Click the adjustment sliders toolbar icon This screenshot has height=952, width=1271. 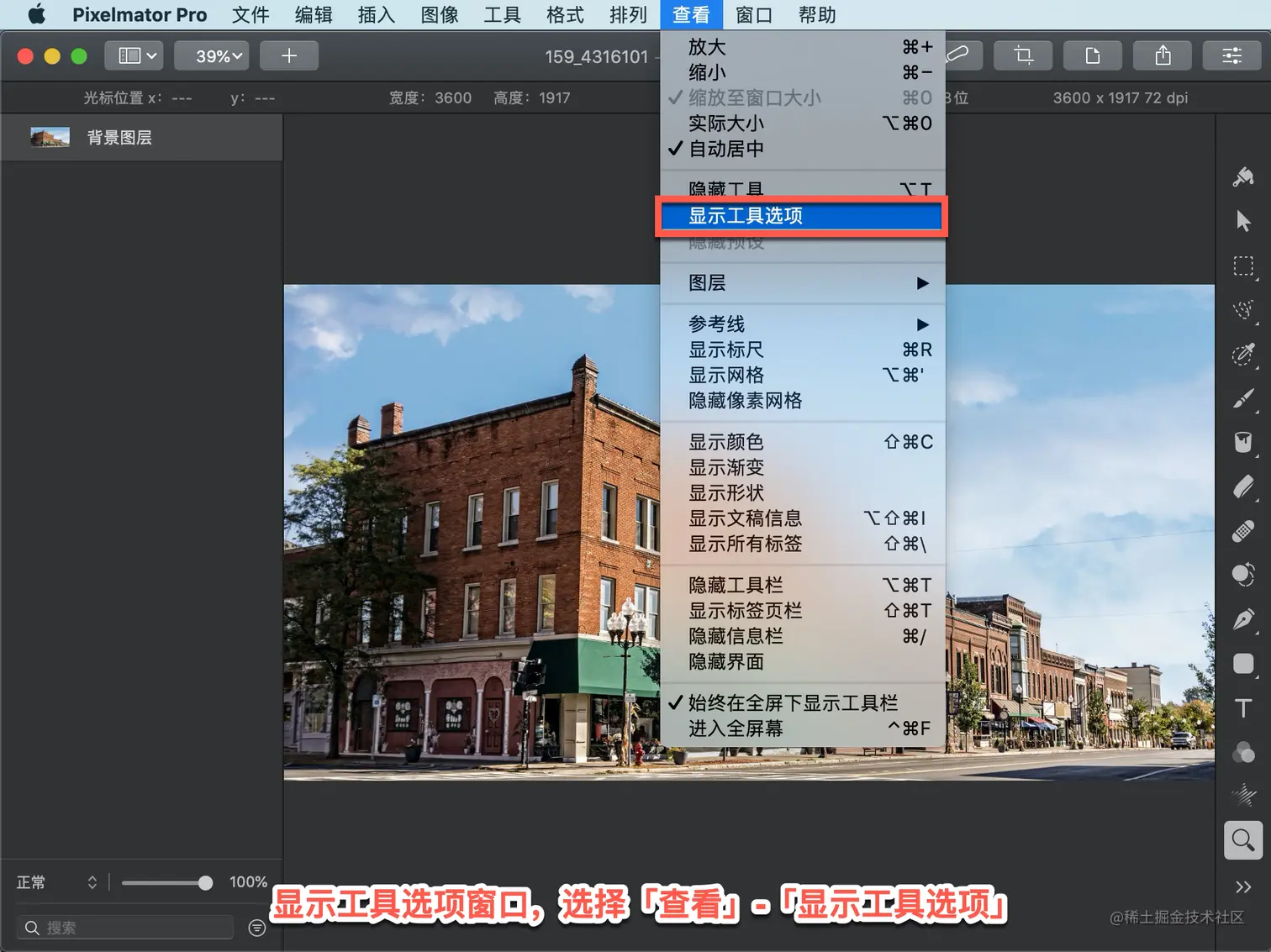click(1232, 55)
